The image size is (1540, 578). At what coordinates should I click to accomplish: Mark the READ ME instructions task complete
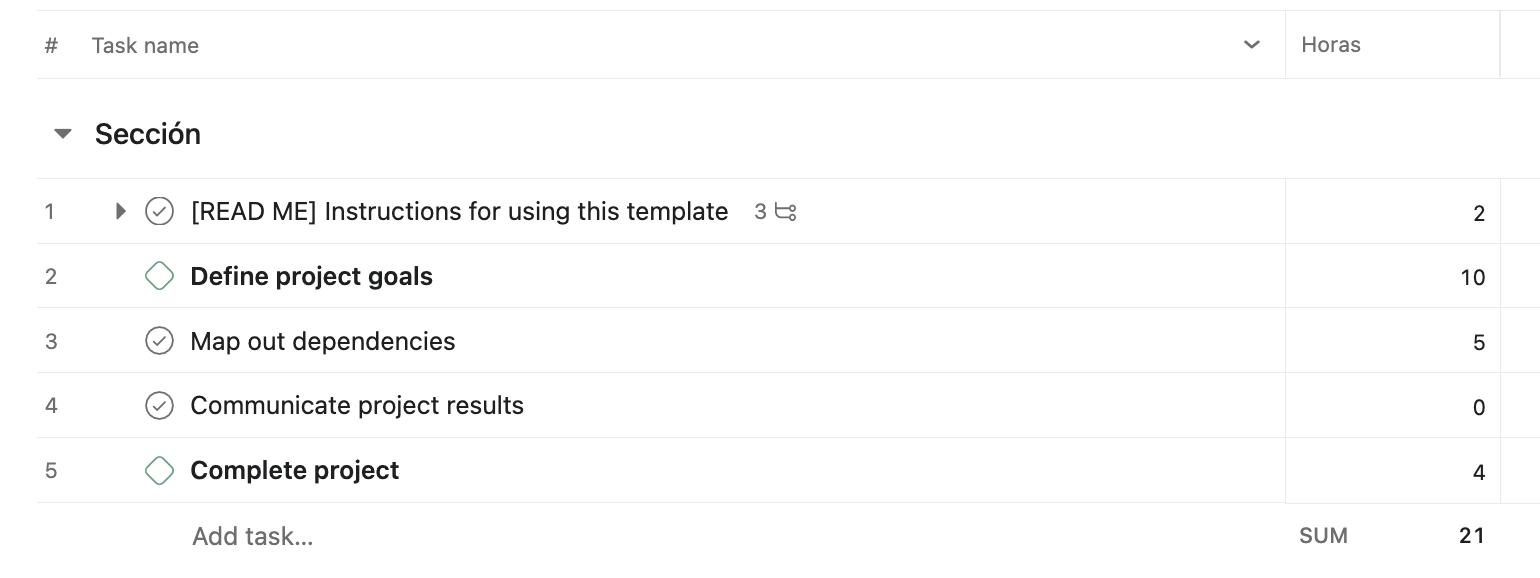[x=159, y=212]
